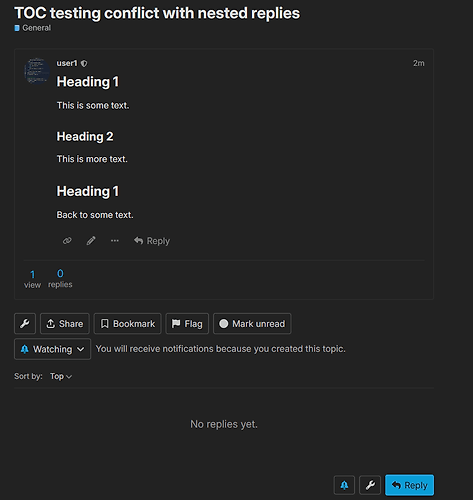Click the text 'Back to some text.'
Viewport: 473px width, 500px height.
point(95,215)
